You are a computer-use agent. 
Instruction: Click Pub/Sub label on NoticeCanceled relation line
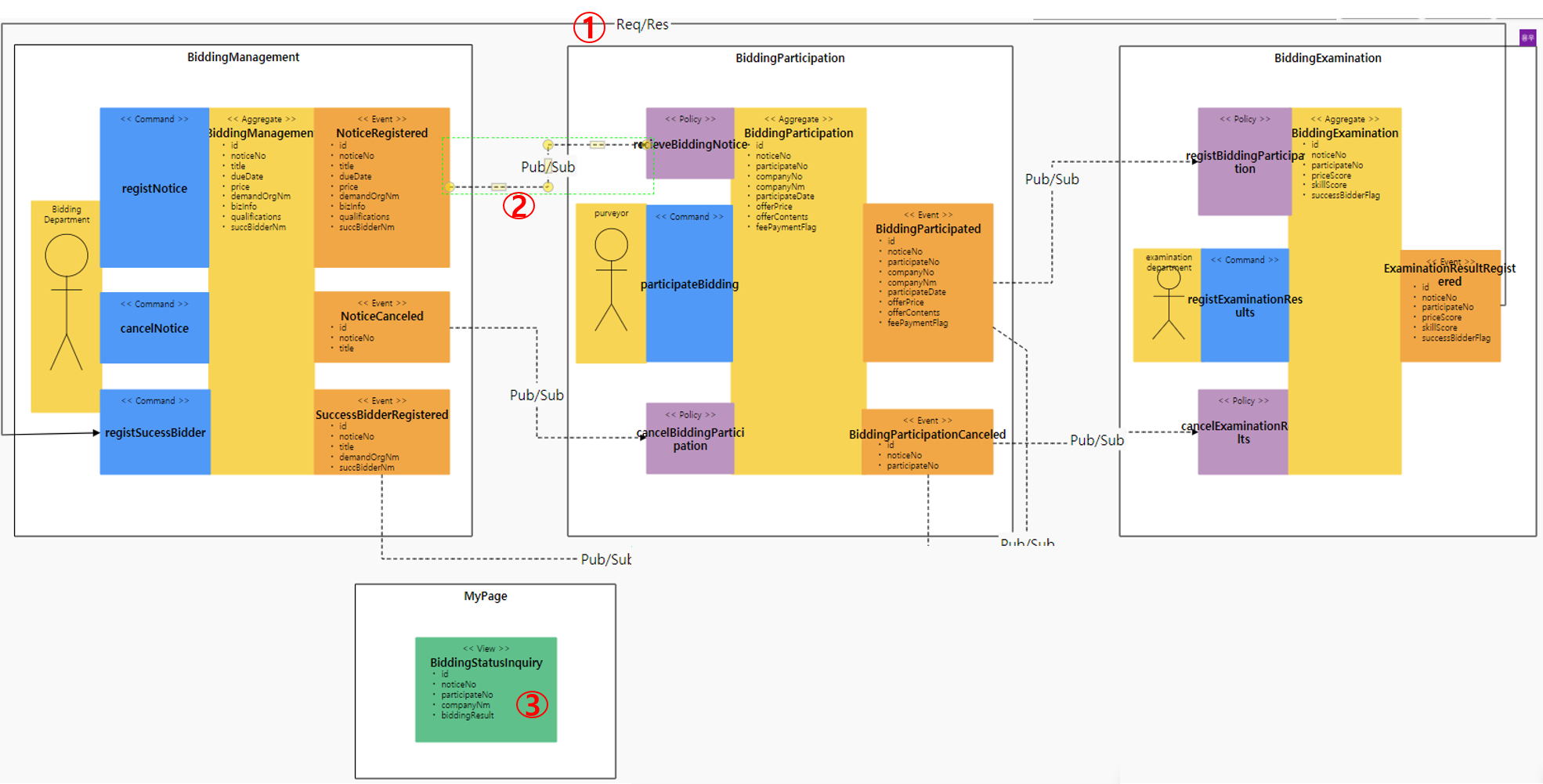[x=537, y=395]
